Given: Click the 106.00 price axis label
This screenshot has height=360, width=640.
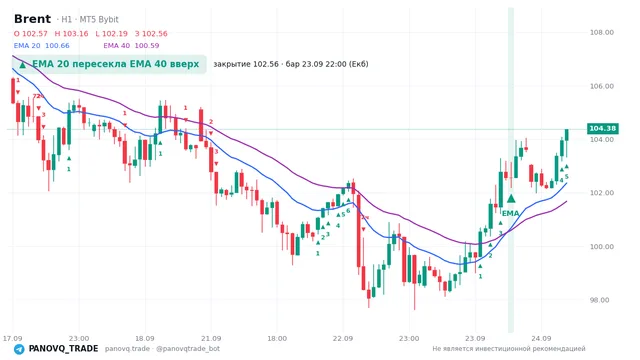Looking at the screenshot, I should coord(602,86).
